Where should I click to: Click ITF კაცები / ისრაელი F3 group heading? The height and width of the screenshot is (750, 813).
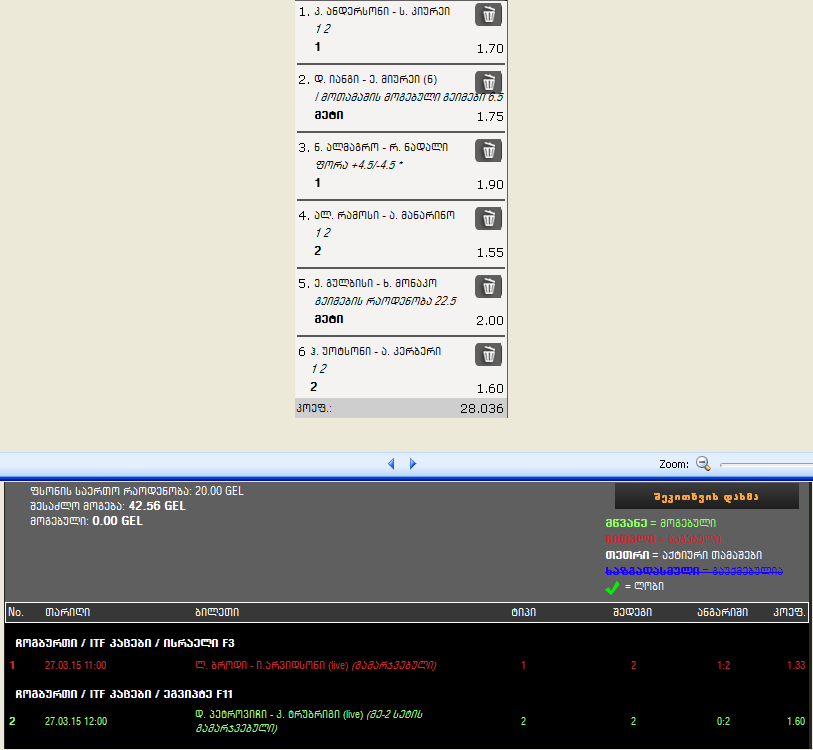coord(125,643)
